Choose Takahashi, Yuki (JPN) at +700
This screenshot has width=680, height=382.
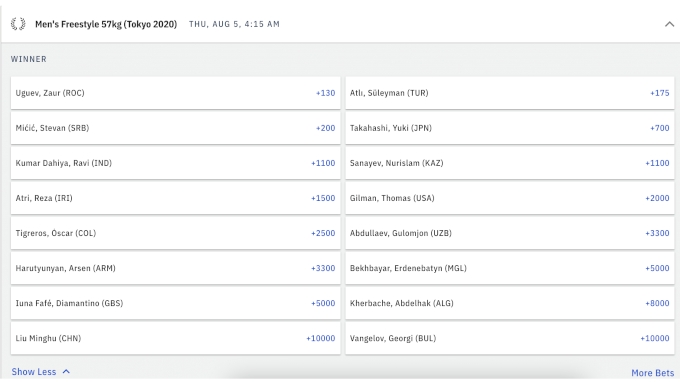click(510, 128)
